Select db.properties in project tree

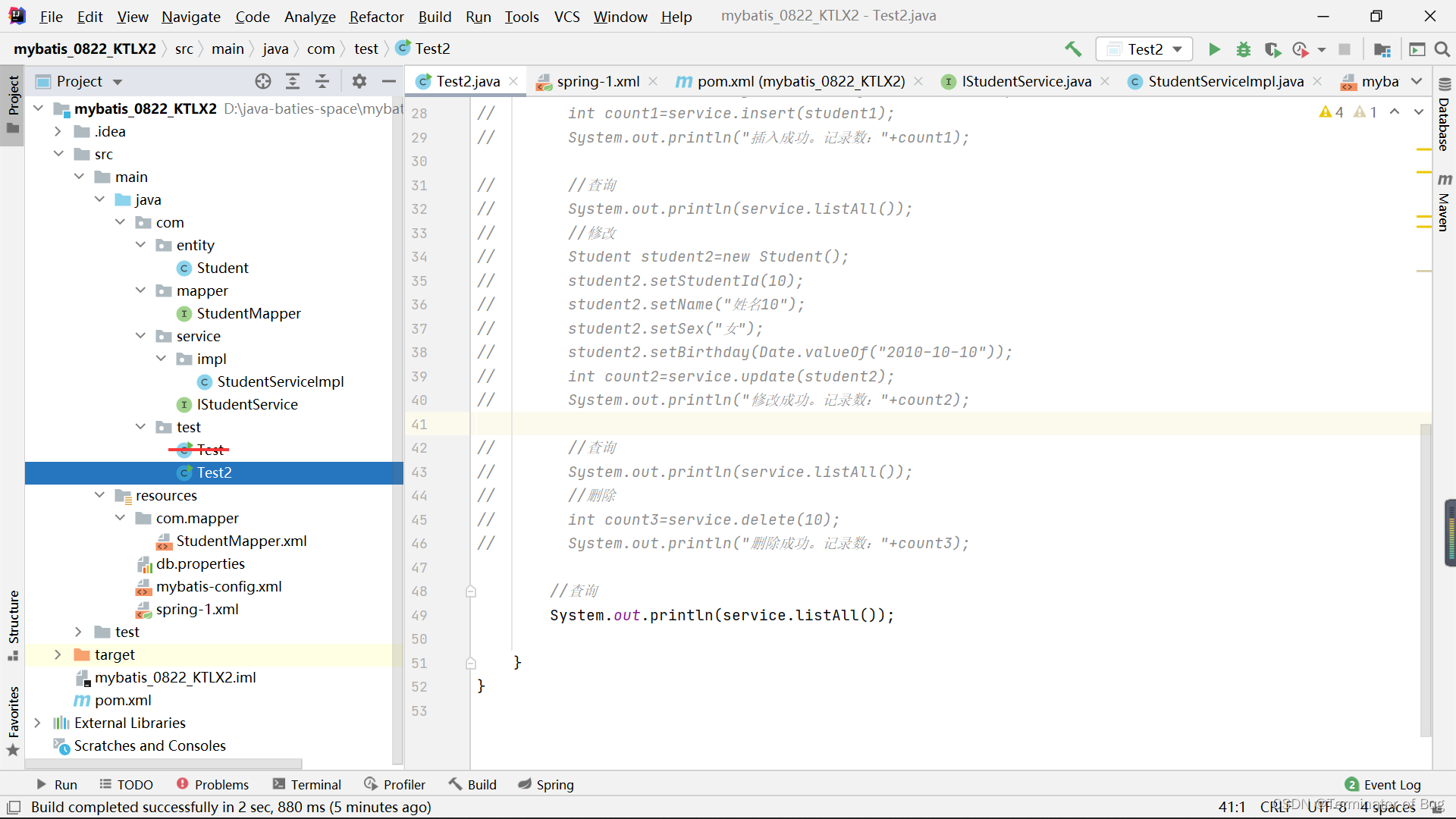pyautogui.click(x=200, y=563)
